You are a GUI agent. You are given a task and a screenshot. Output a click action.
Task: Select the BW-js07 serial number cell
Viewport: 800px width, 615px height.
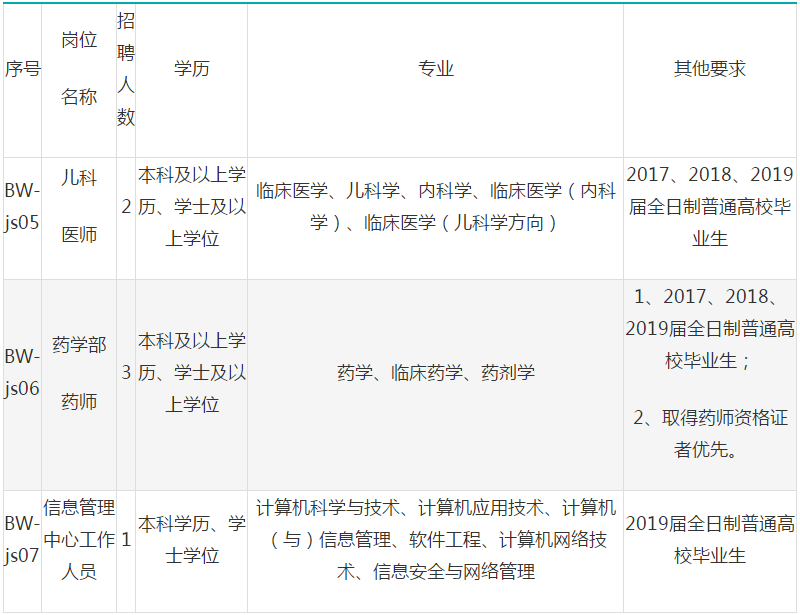pos(22,539)
